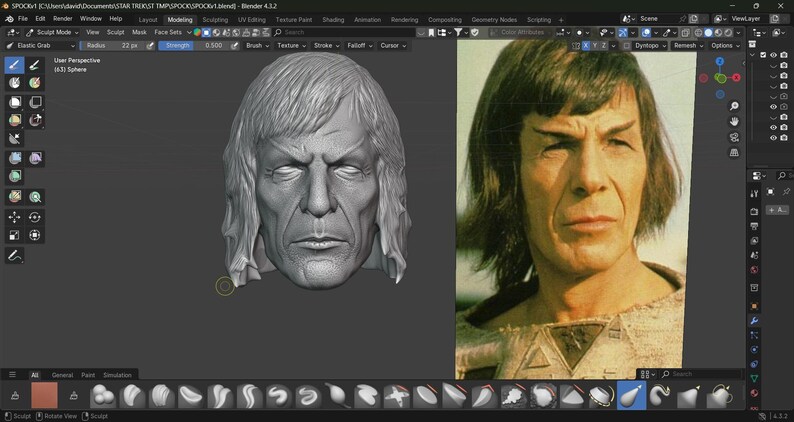Toggle Z-axis symmetry button
This screenshot has width=794, height=422.
[604, 46]
